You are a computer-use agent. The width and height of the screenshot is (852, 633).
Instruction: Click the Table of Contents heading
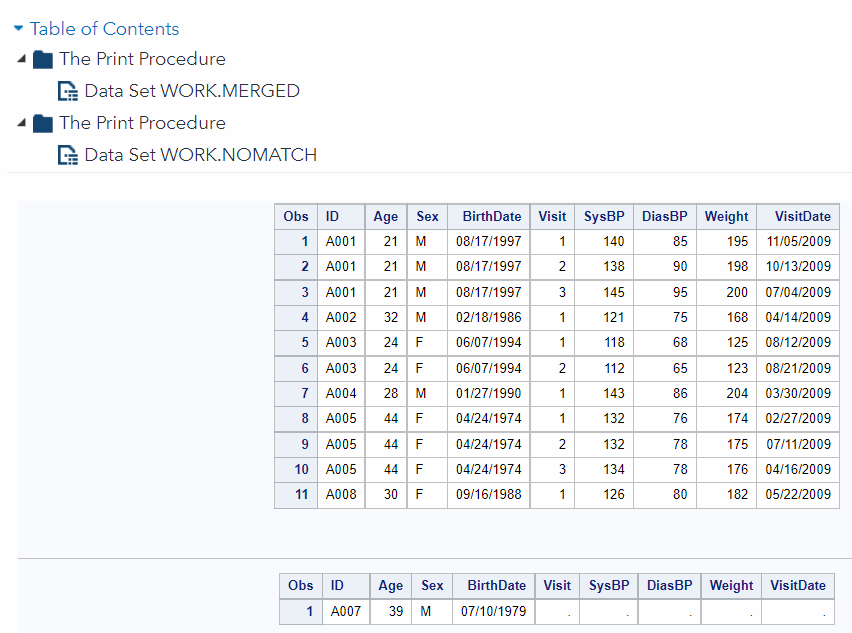click(104, 29)
